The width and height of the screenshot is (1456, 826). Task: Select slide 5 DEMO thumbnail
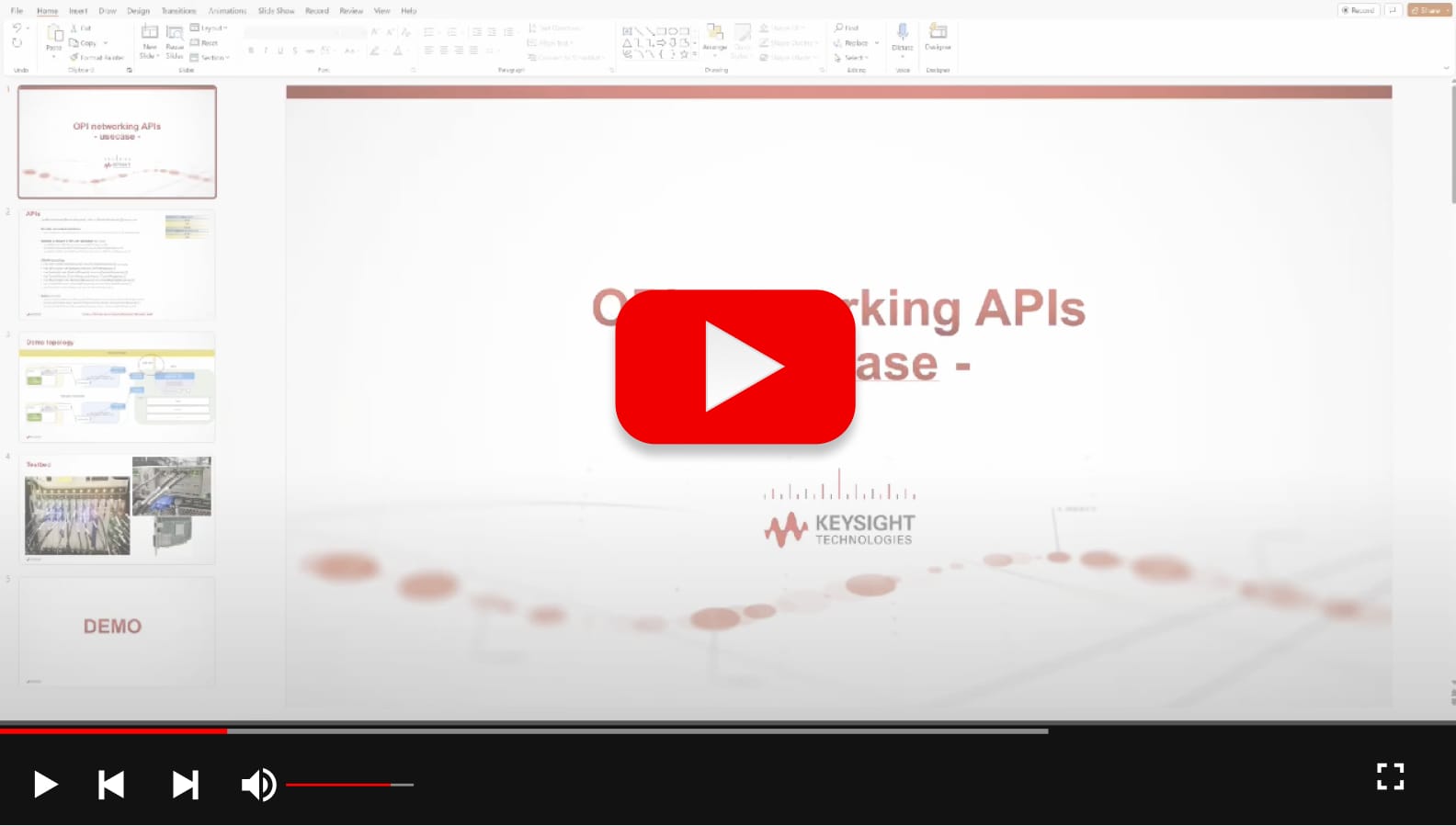pos(118,631)
